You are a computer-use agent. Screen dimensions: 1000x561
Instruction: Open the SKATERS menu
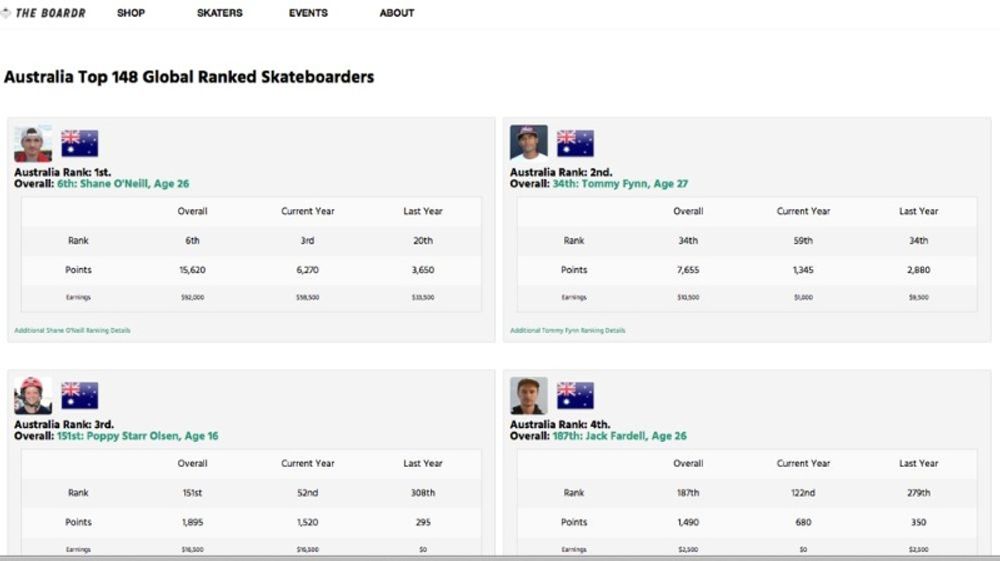[219, 13]
